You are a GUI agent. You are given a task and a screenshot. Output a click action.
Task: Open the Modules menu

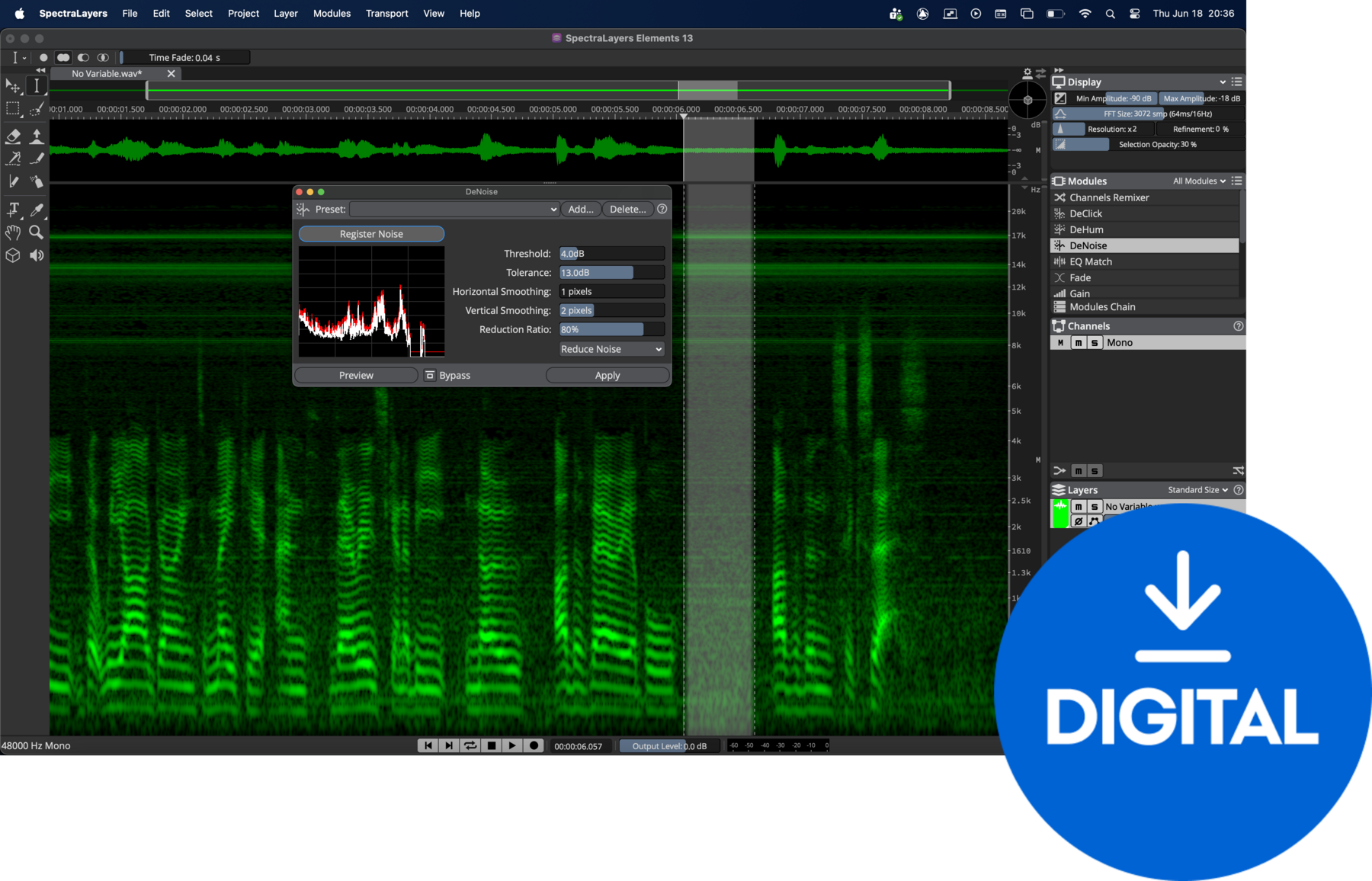click(332, 14)
